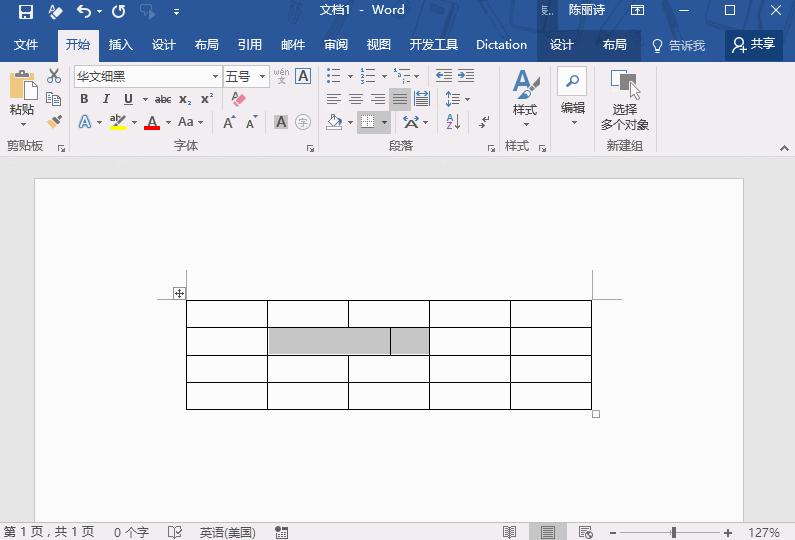
Task: Click the red font color button
Action: pyautogui.click(x=152, y=122)
